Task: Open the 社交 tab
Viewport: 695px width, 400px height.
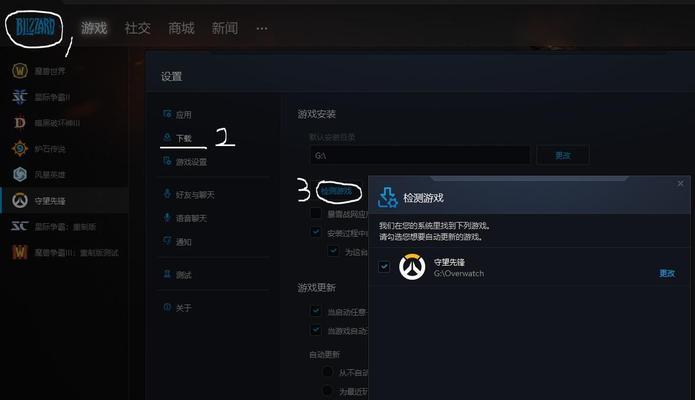Action: click(138, 28)
